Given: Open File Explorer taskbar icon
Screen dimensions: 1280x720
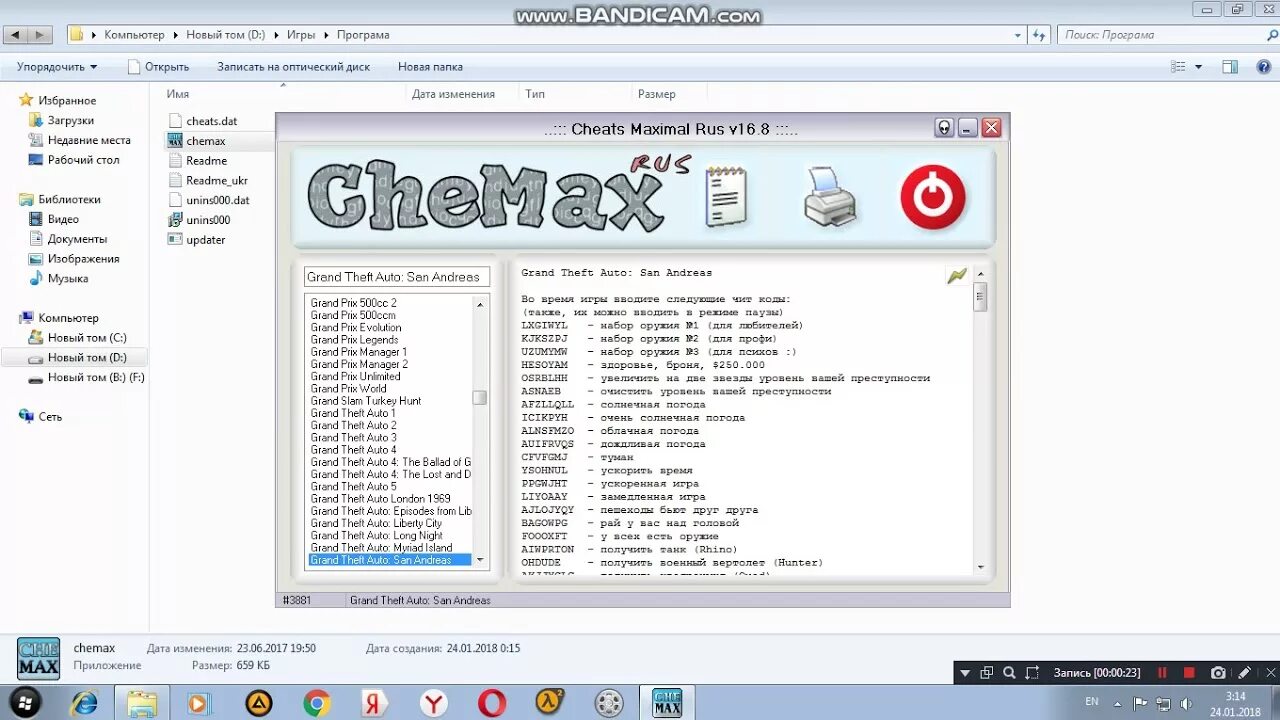Looking at the screenshot, I should click(142, 703).
